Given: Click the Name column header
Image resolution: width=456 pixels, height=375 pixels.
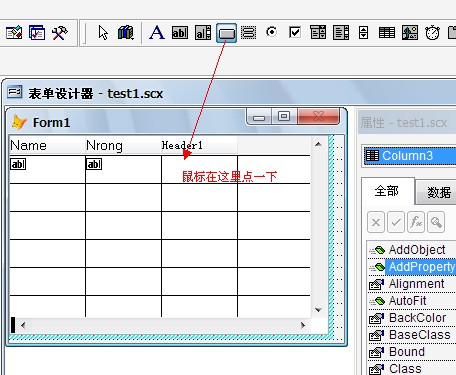Looking at the screenshot, I should point(47,145).
